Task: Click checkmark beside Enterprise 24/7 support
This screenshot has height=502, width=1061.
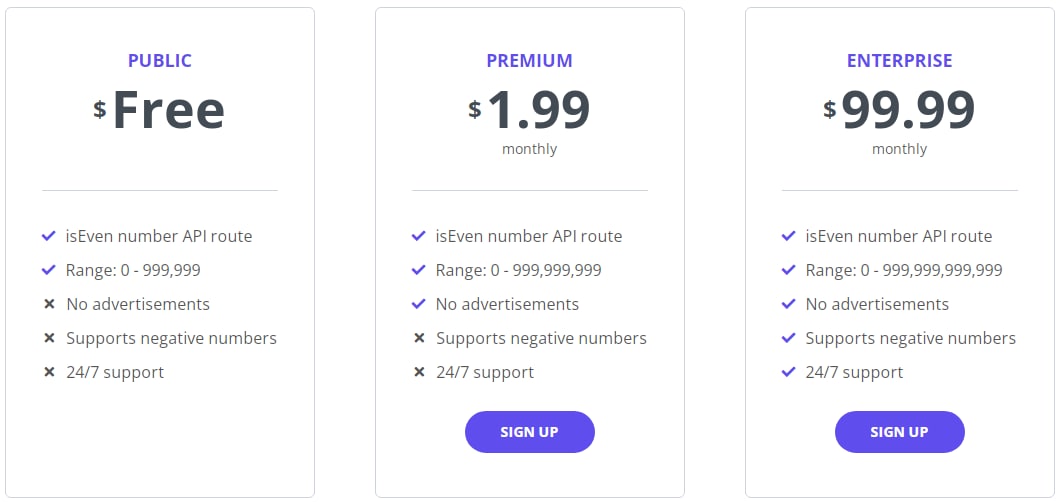Action: coord(788,371)
